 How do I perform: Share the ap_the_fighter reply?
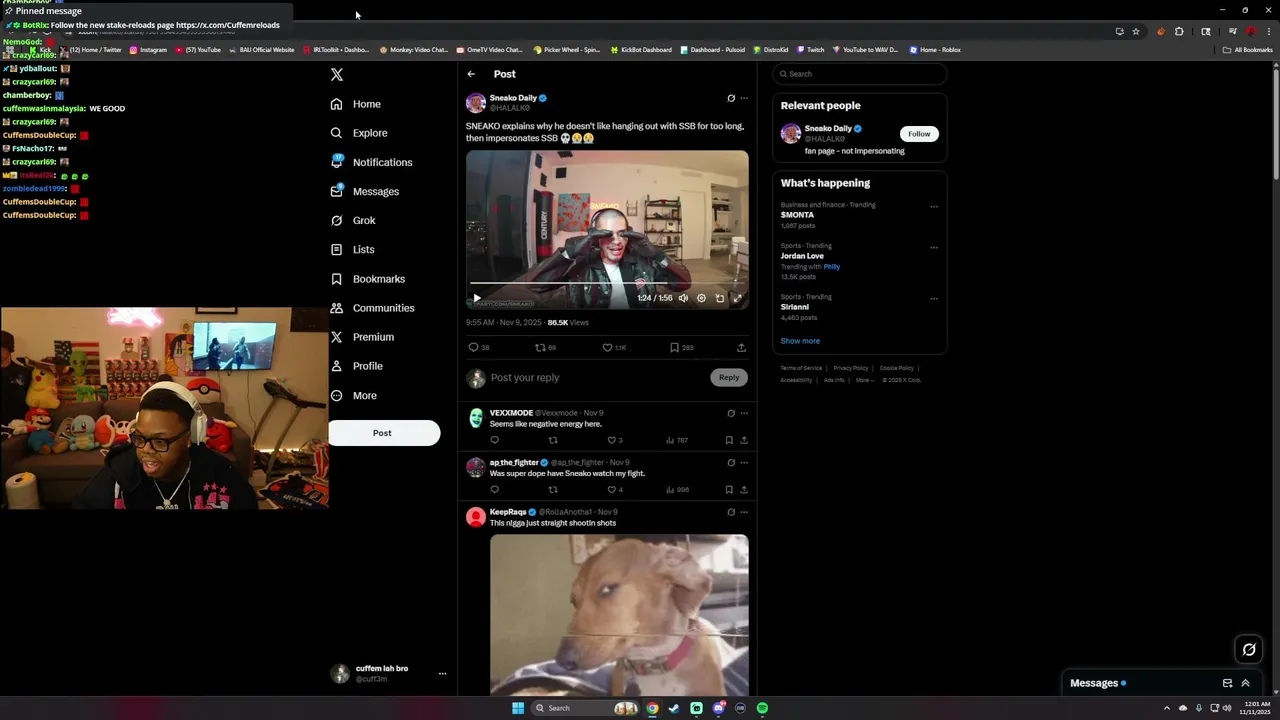coord(744,490)
